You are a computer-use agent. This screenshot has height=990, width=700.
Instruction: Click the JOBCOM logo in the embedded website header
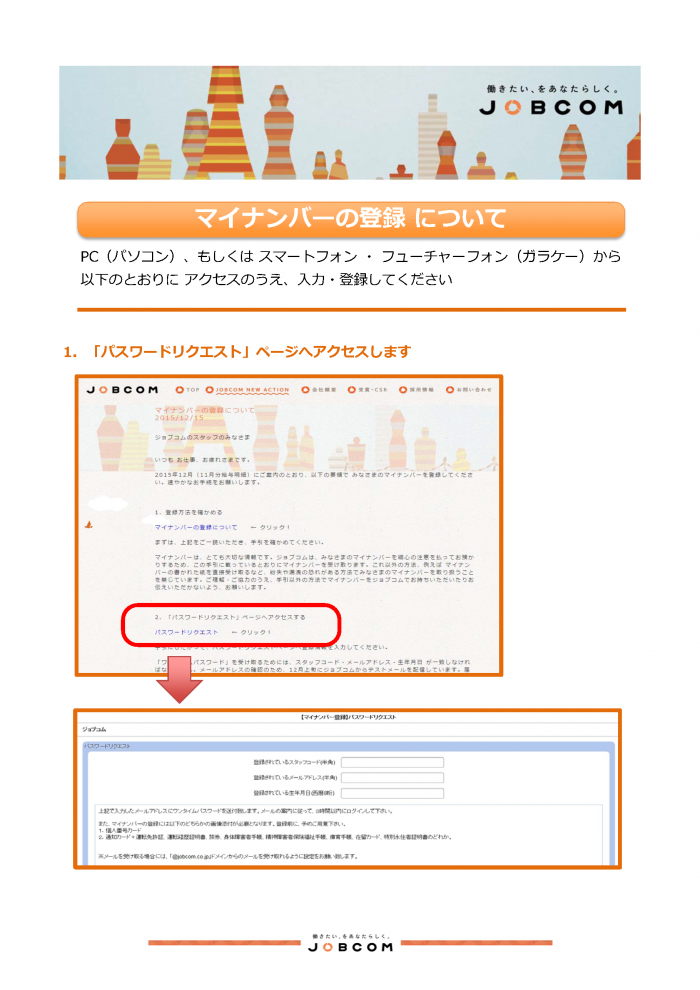click(122, 390)
